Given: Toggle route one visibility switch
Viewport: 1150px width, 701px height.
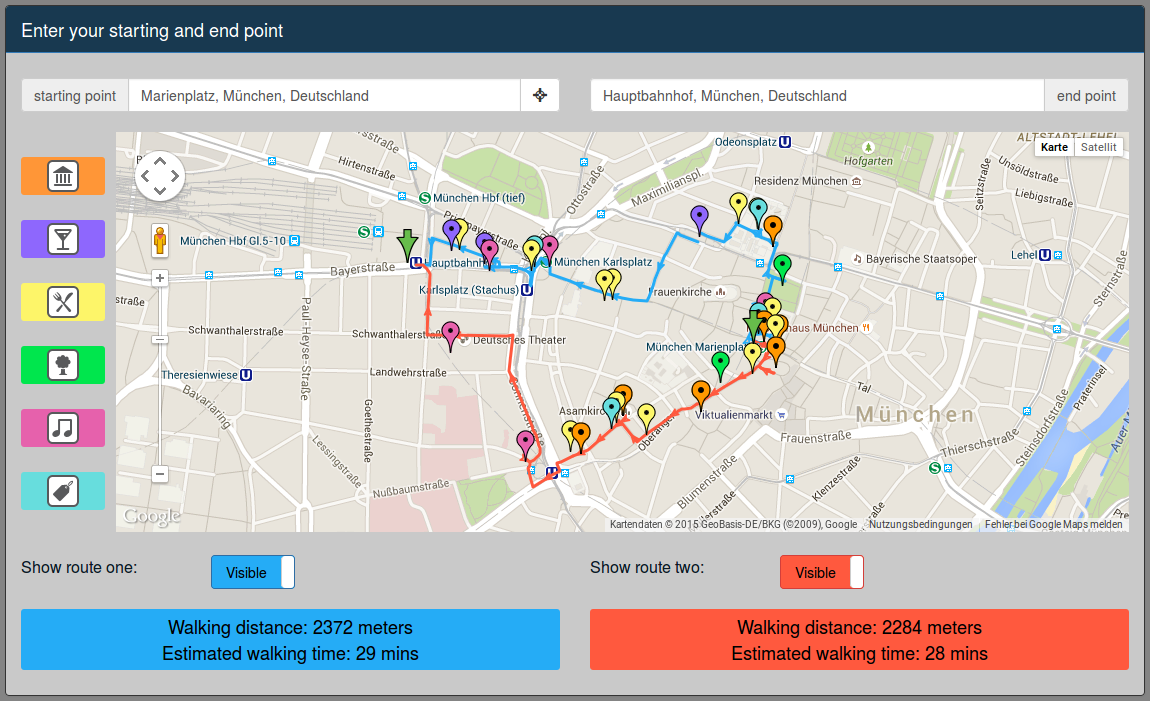Looking at the screenshot, I should 253,572.
